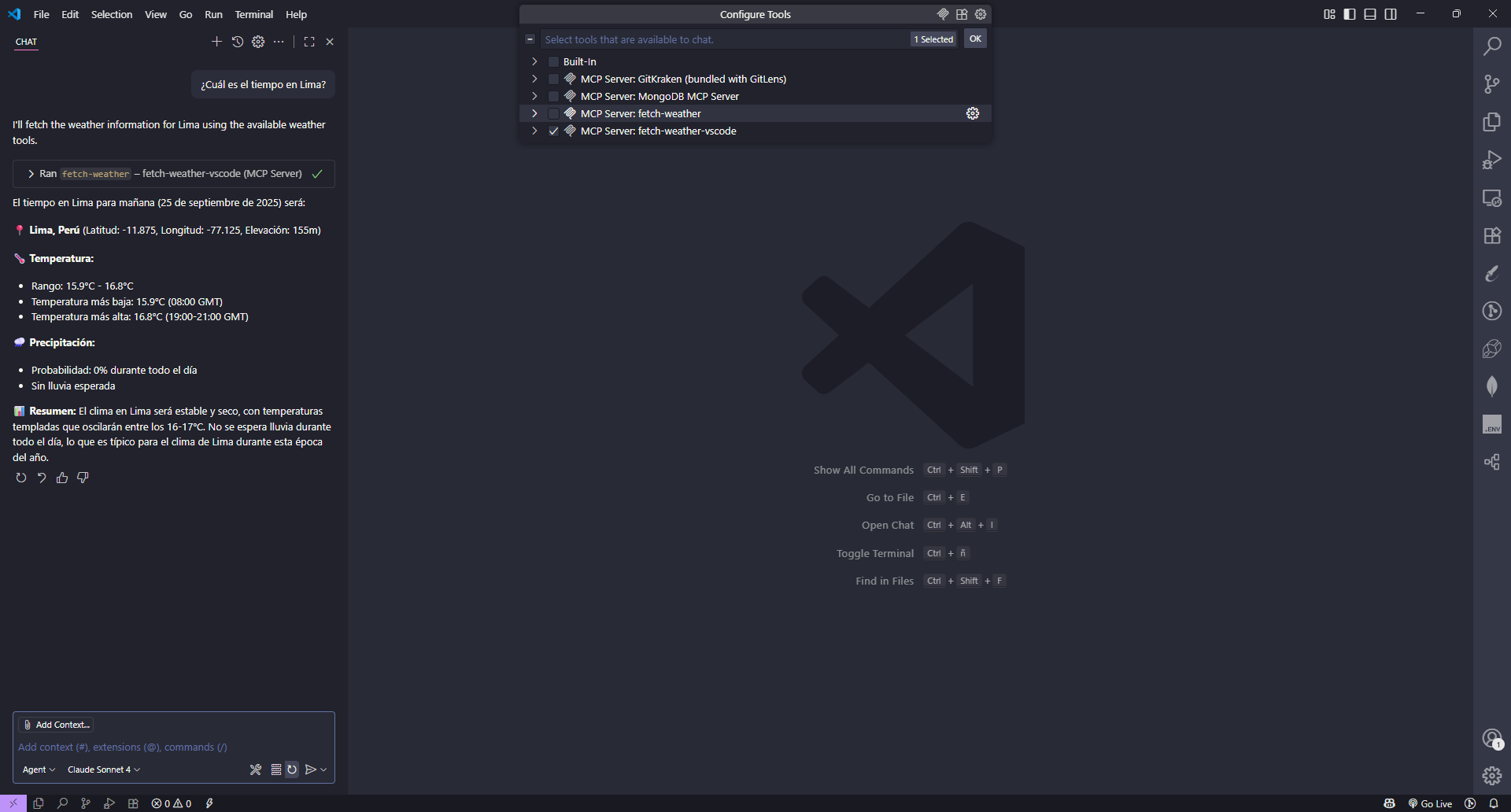Open gear settings for fetch-weather server row

coord(973,113)
